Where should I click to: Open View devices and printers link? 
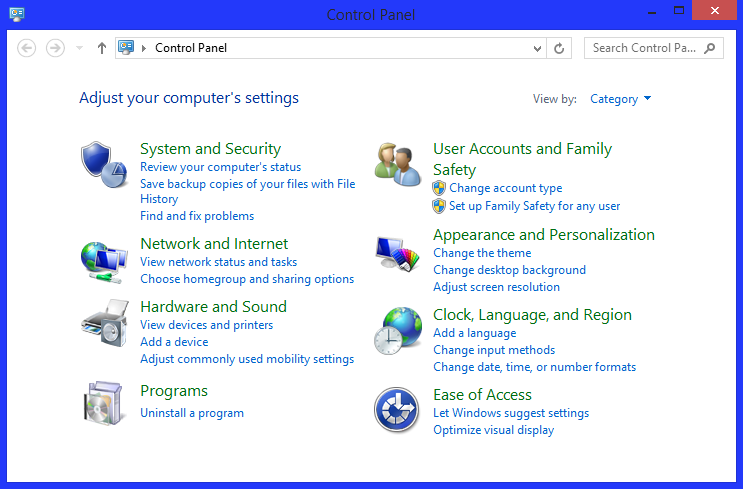point(206,325)
